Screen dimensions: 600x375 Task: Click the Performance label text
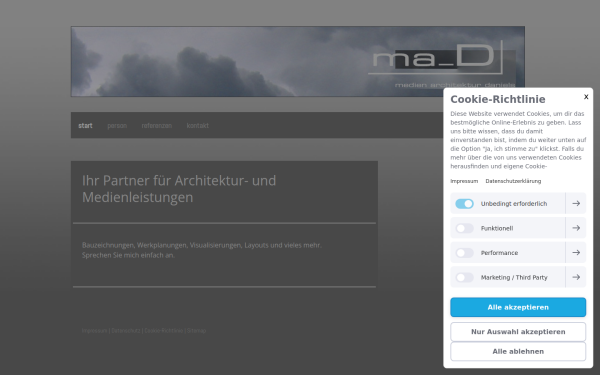499,253
